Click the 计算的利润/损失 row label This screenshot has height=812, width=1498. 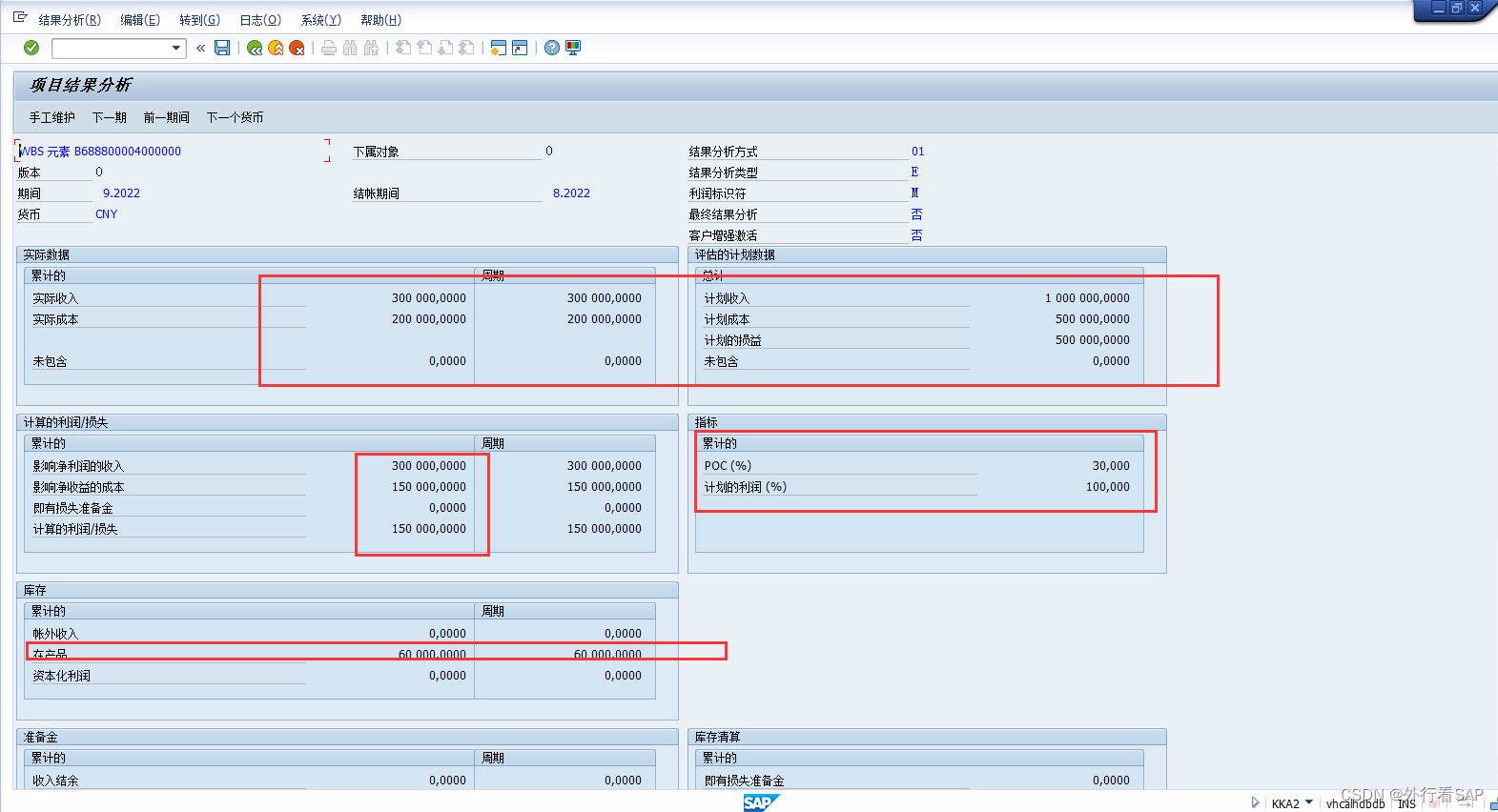pos(75,529)
